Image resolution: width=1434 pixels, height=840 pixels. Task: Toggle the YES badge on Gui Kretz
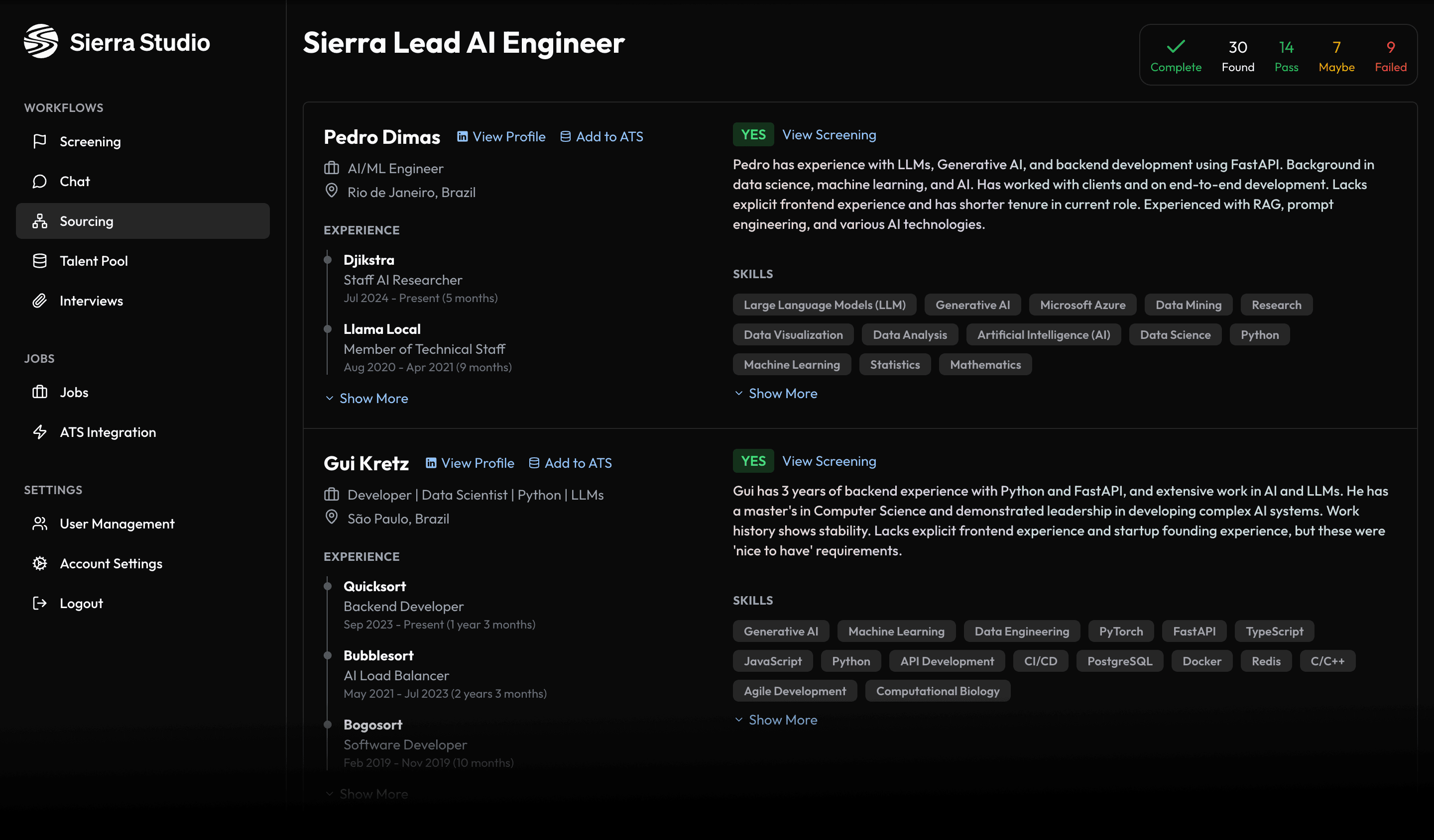click(753, 461)
